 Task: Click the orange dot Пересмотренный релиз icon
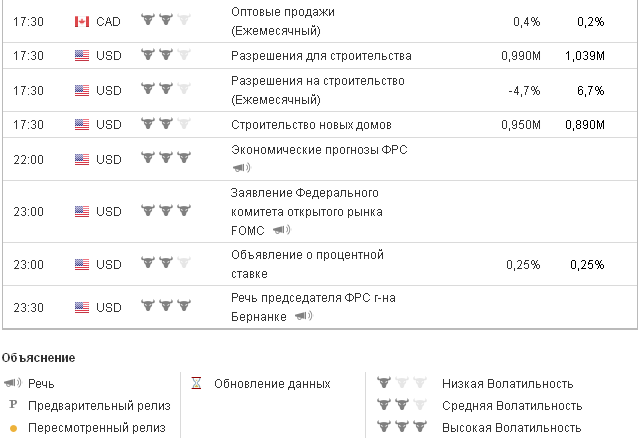(12, 428)
